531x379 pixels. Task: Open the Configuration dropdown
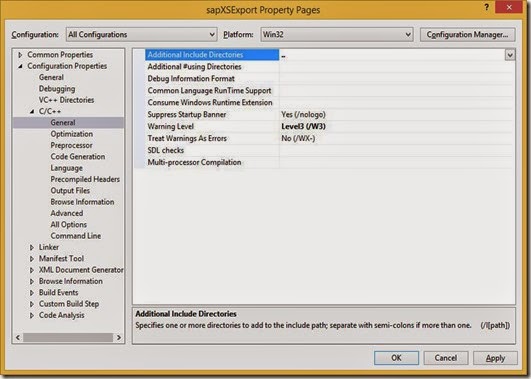[x=142, y=35]
